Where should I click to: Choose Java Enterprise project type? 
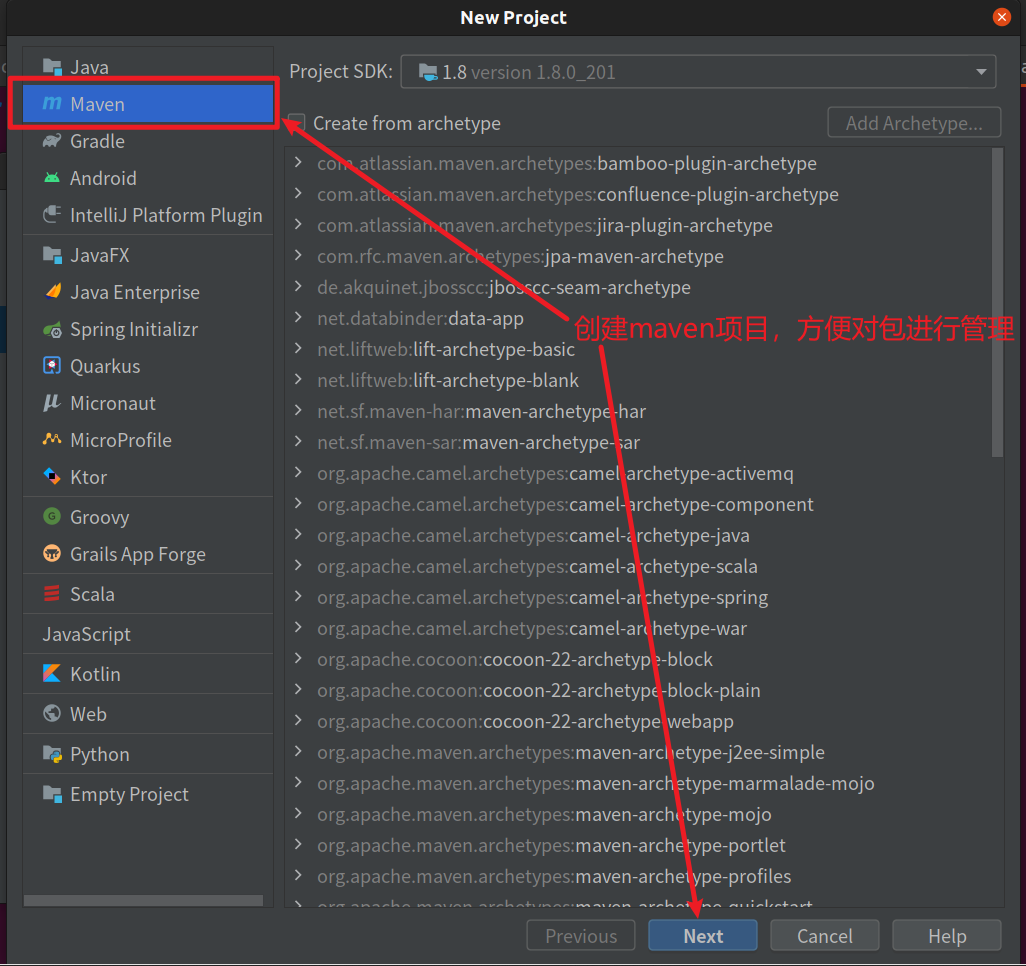point(148,292)
